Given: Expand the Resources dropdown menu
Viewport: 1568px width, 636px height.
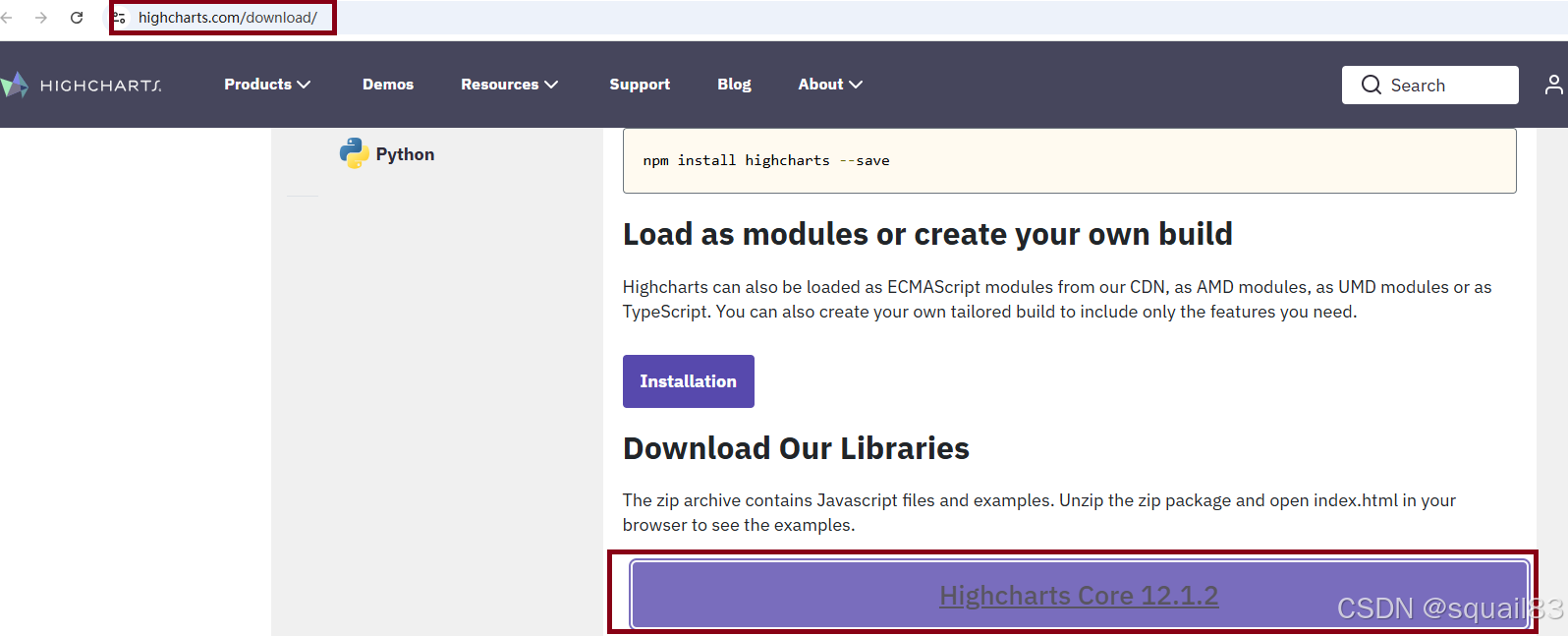Looking at the screenshot, I should tap(510, 85).
